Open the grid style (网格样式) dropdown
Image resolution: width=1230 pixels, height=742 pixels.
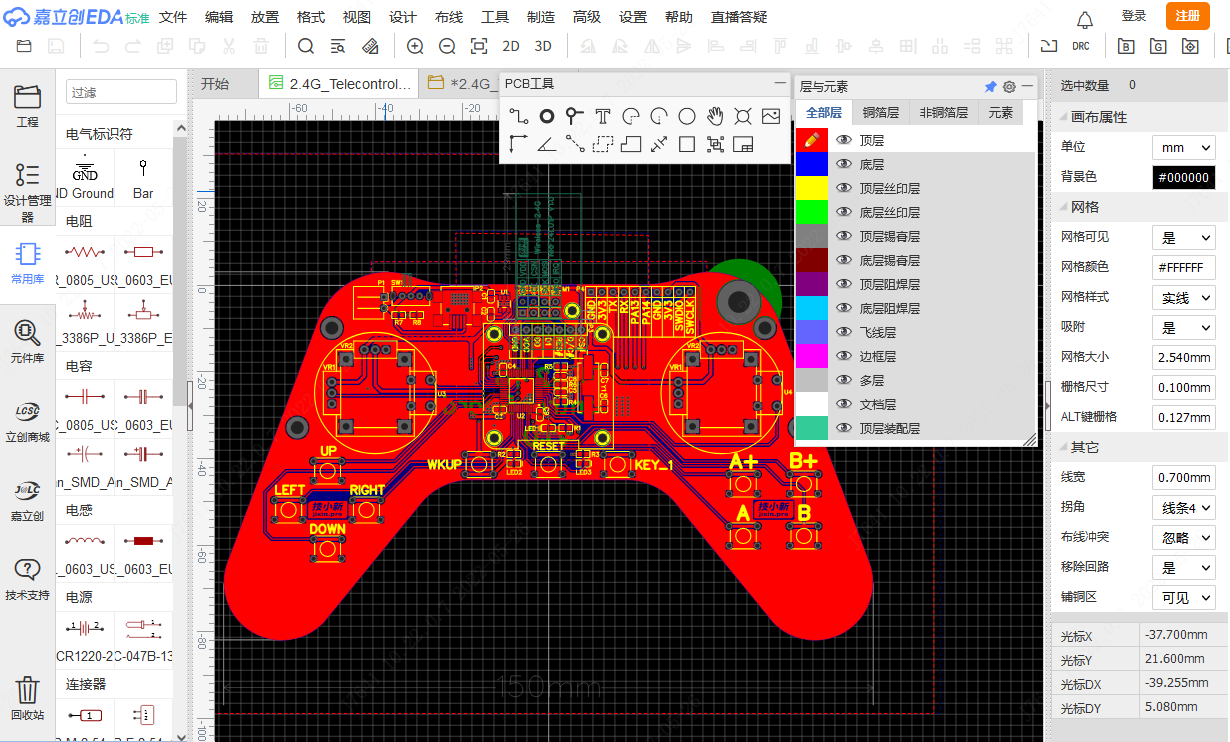pyautogui.click(x=1183, y=297)
